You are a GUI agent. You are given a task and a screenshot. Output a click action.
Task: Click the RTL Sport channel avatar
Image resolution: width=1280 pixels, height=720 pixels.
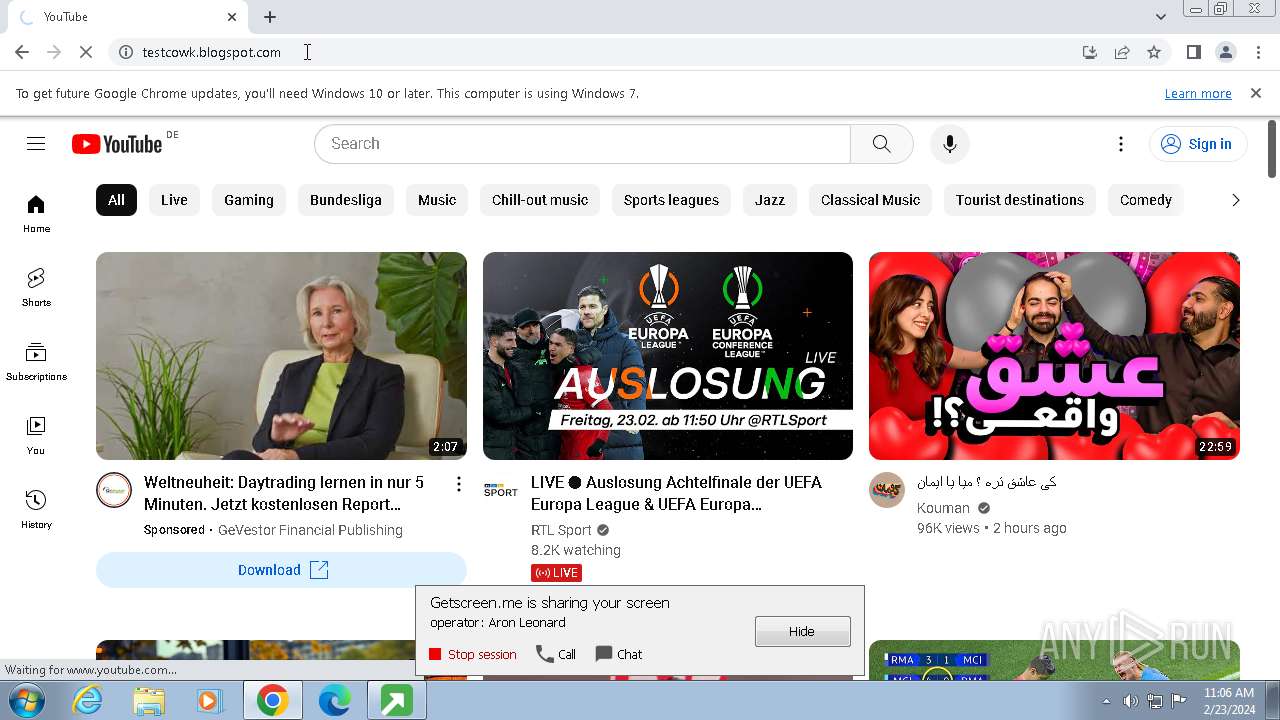pyautogui.click(x=500, y=490)
